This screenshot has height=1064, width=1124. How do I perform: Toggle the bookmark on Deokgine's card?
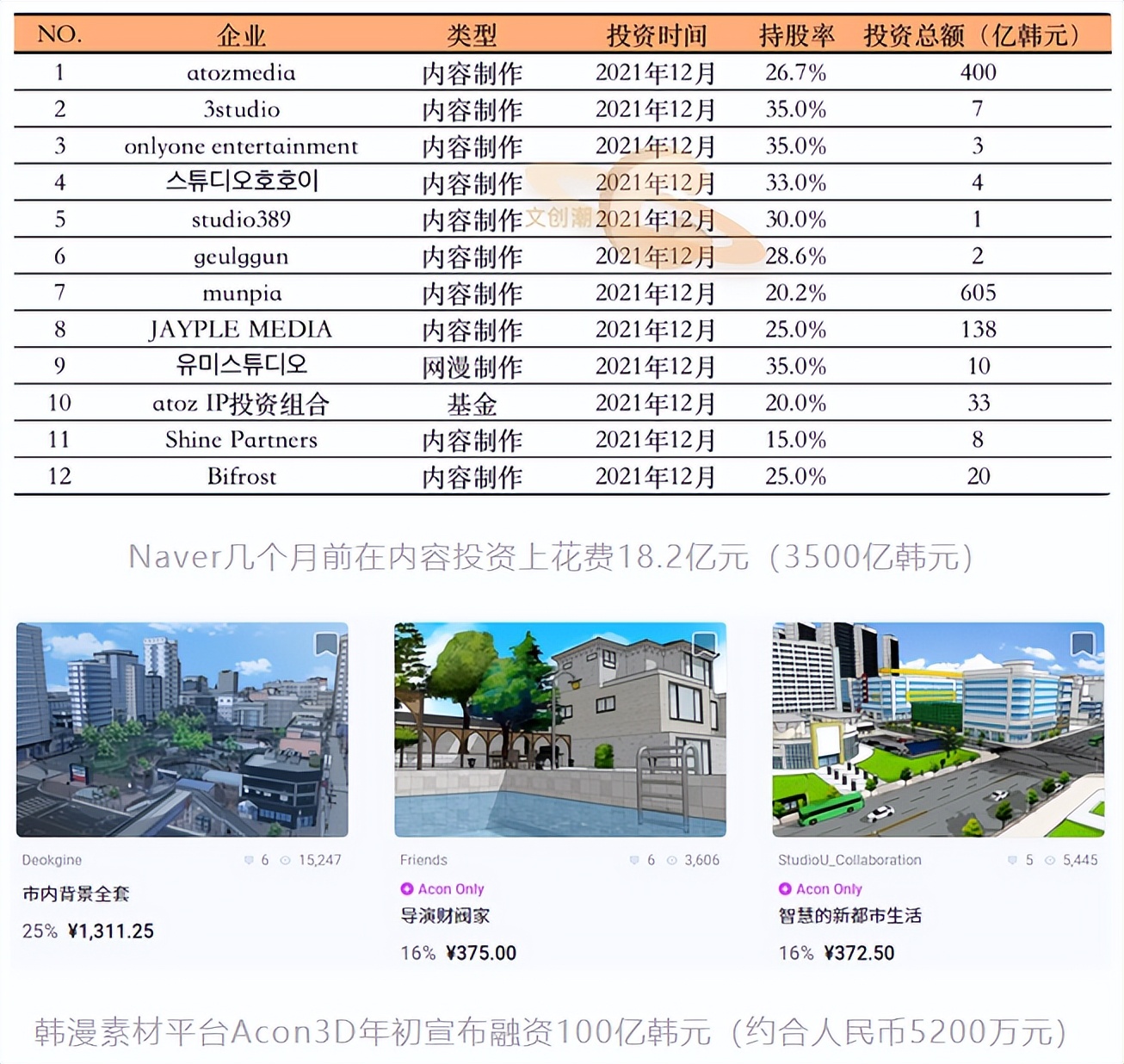pos(327,644)
